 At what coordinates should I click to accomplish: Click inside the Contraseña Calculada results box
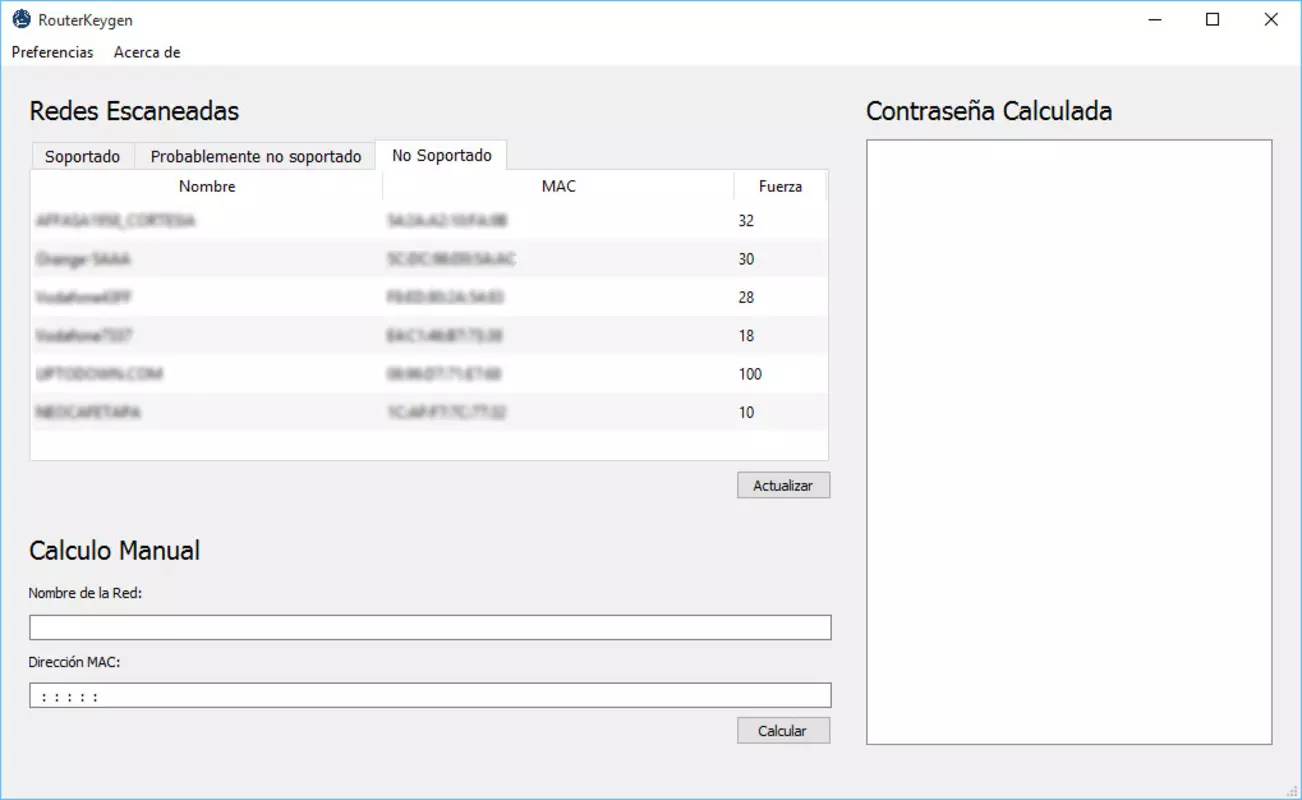coord(1069,442)
